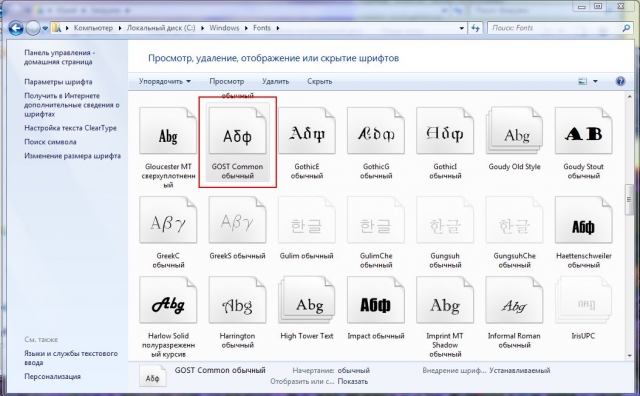Screen dimensions: 640x396
Task: Select the GothicG font icon
Action: tap(376, 131)
